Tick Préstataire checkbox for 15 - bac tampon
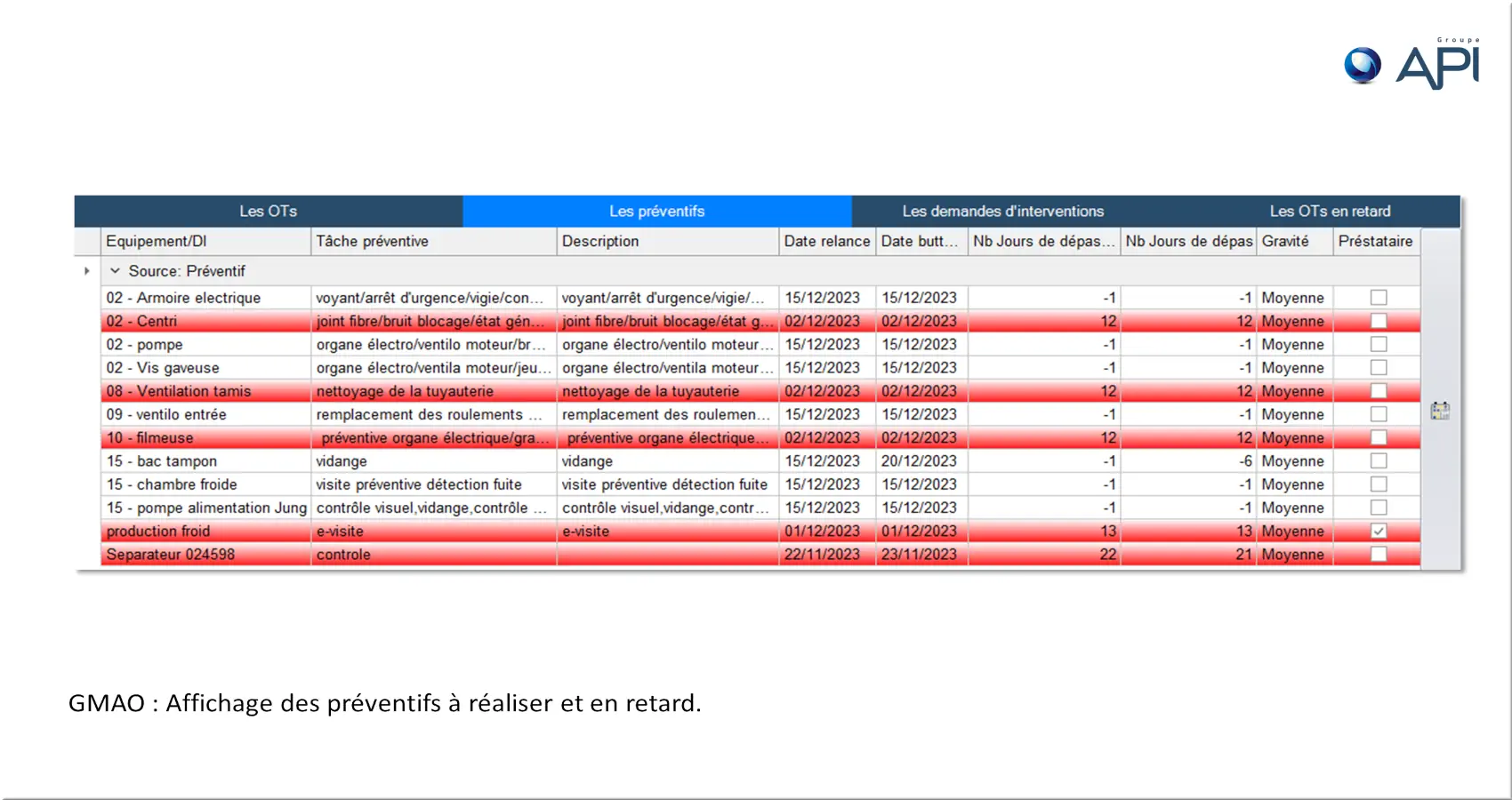The height and width of the screenshot is (800, 1512). pos(1379,460)
